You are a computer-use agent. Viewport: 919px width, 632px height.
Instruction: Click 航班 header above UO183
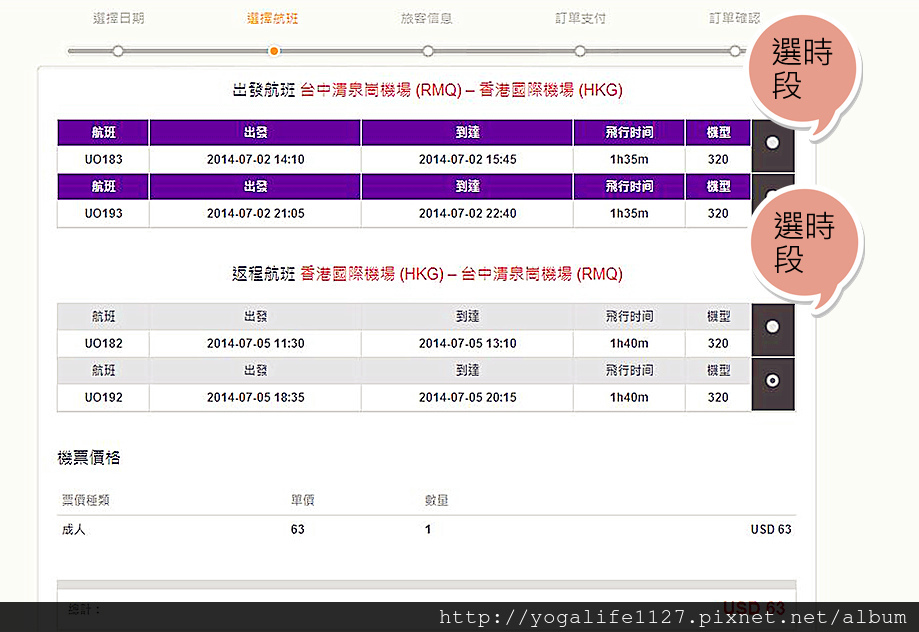tap(104, 132)
